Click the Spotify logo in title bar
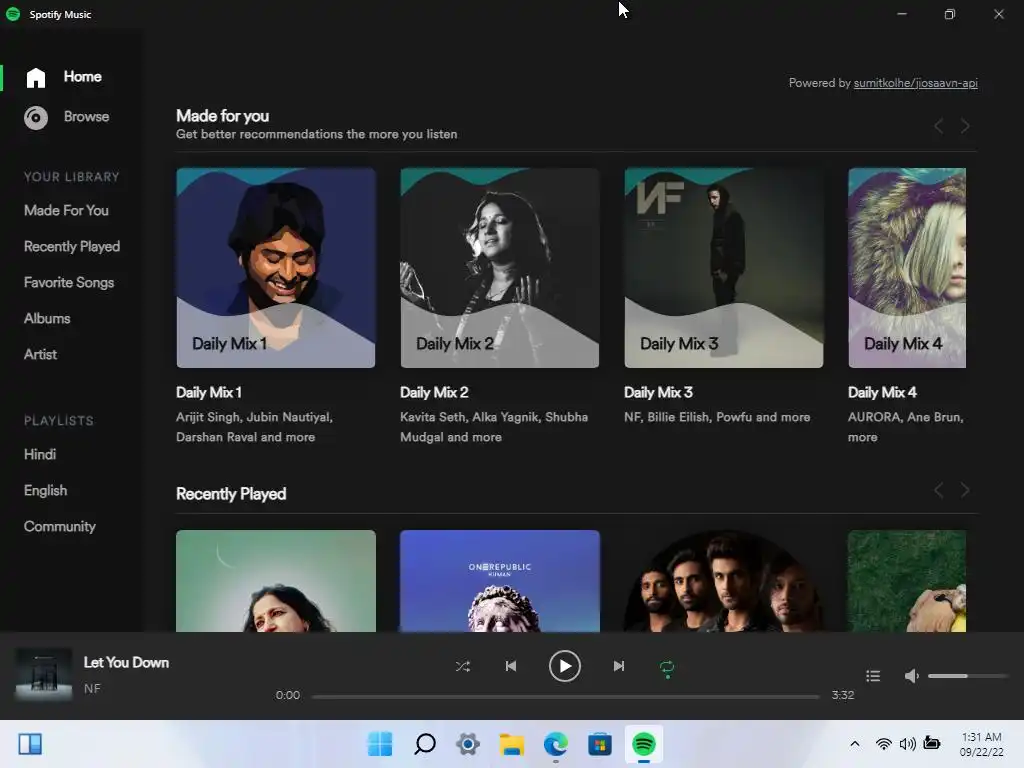This screenshot has height=768, width=1024. tap(13, 14)
